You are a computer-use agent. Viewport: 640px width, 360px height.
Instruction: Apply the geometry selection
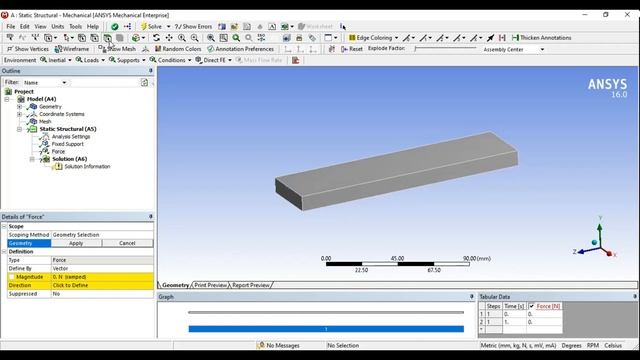point(76,243)
